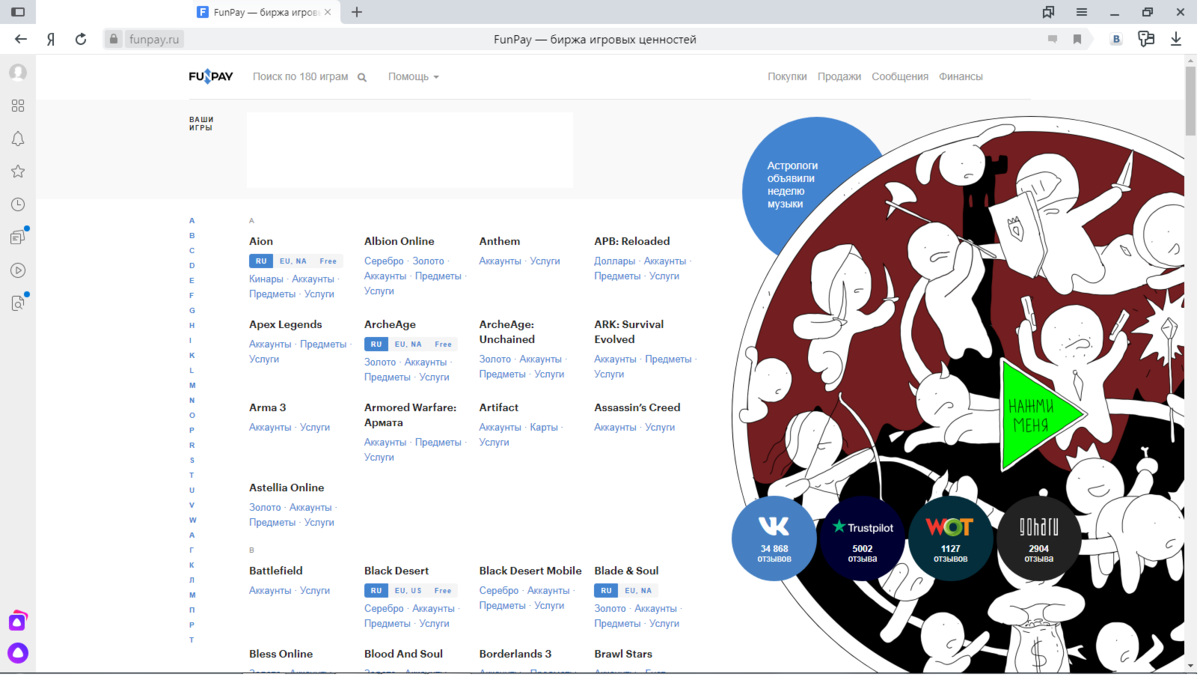
Task: Open WOT reviews circle badge
Action: click(950, 538)
